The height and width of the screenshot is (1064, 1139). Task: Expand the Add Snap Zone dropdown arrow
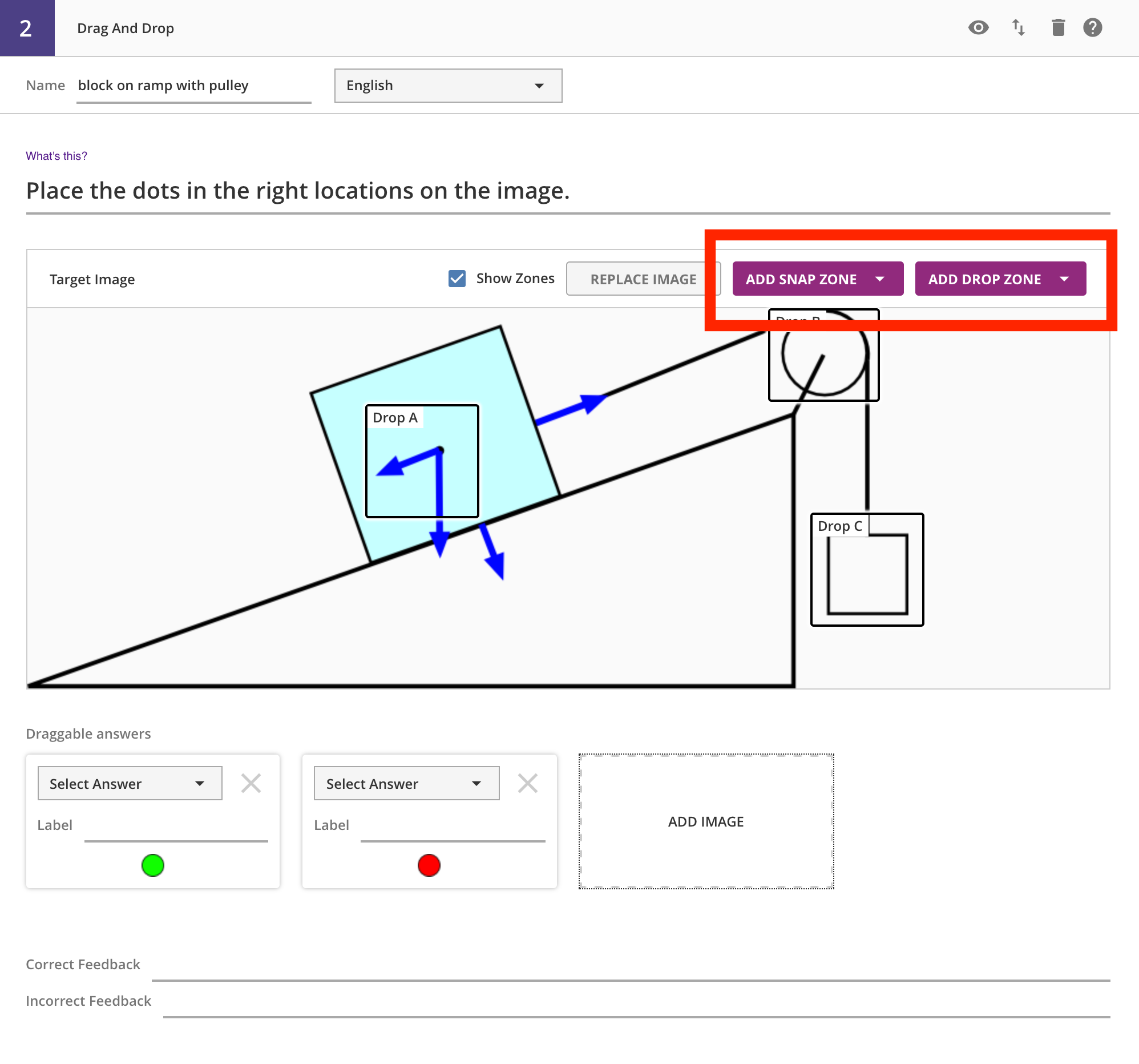pos(880,279)
